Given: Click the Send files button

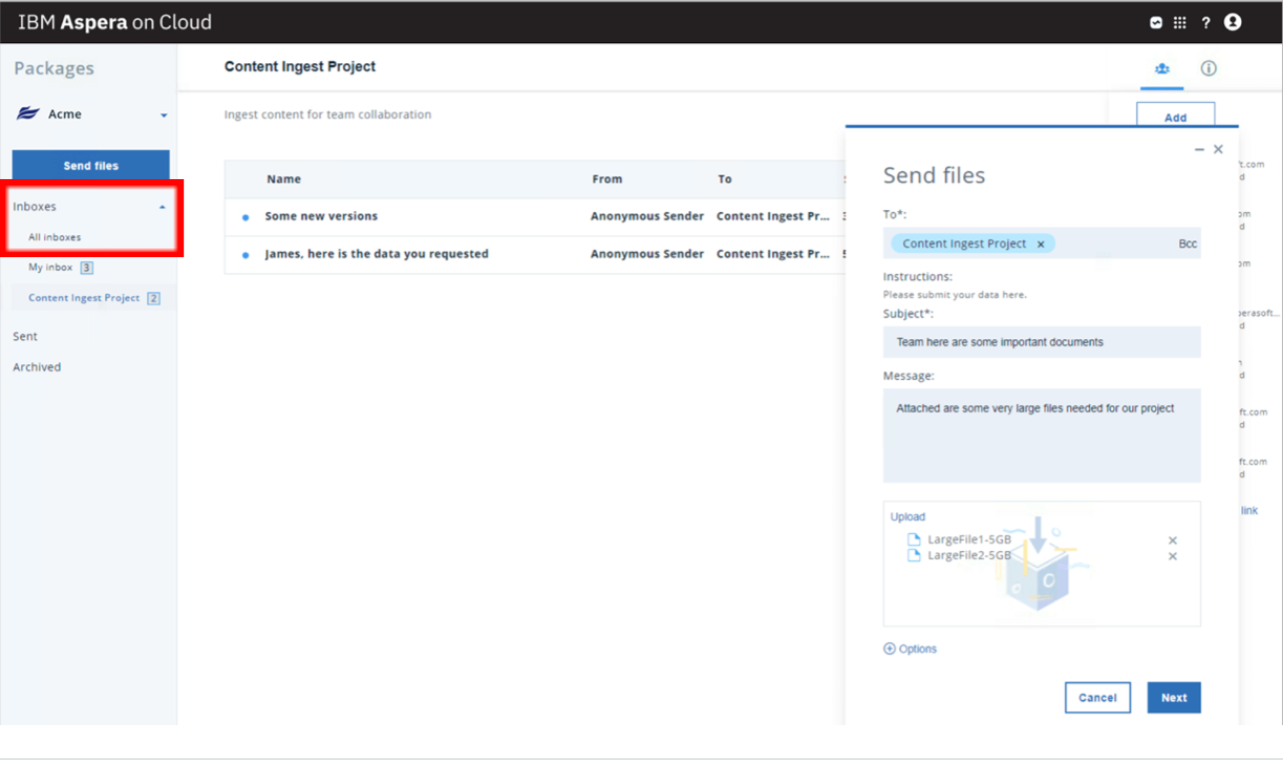Looking at the screenshot, I should [90, 164].
